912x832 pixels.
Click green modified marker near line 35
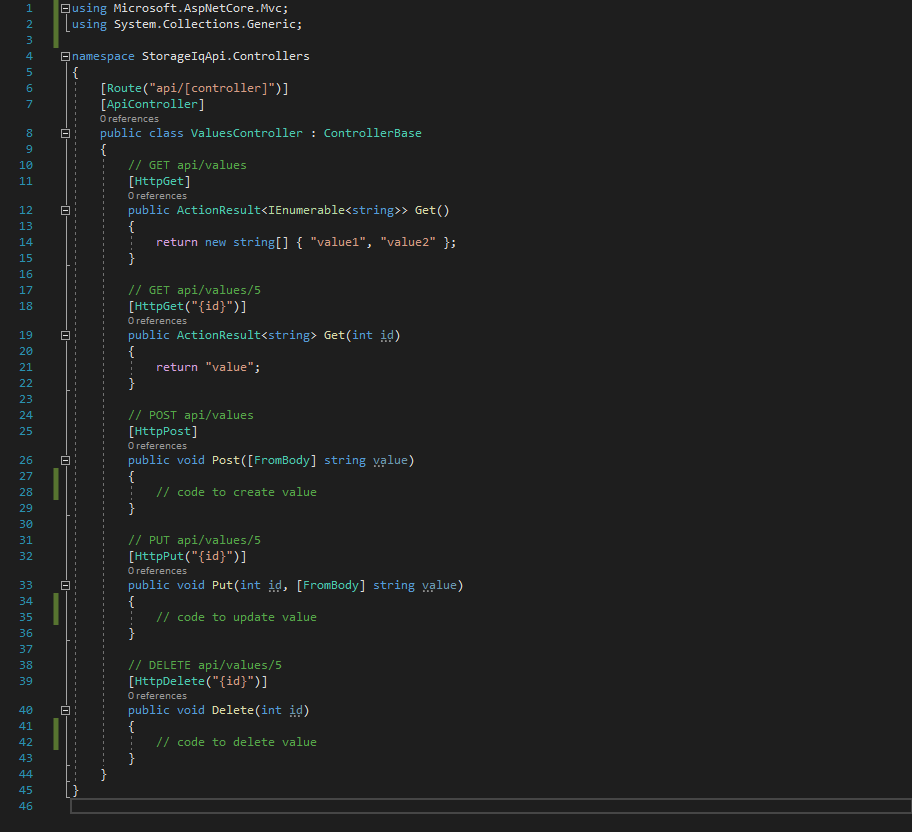coord(56,616)
